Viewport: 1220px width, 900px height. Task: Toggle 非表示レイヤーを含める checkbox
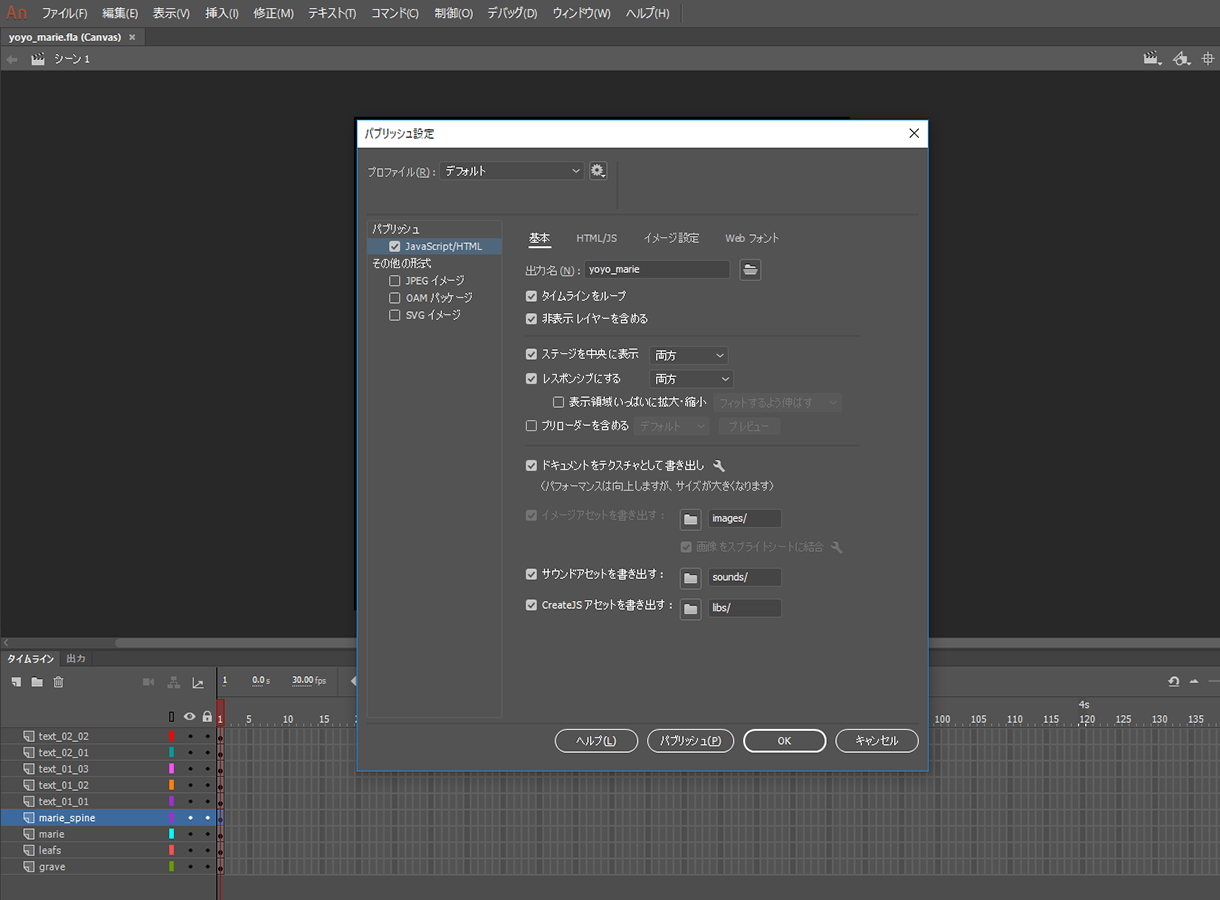coord(532,319)
